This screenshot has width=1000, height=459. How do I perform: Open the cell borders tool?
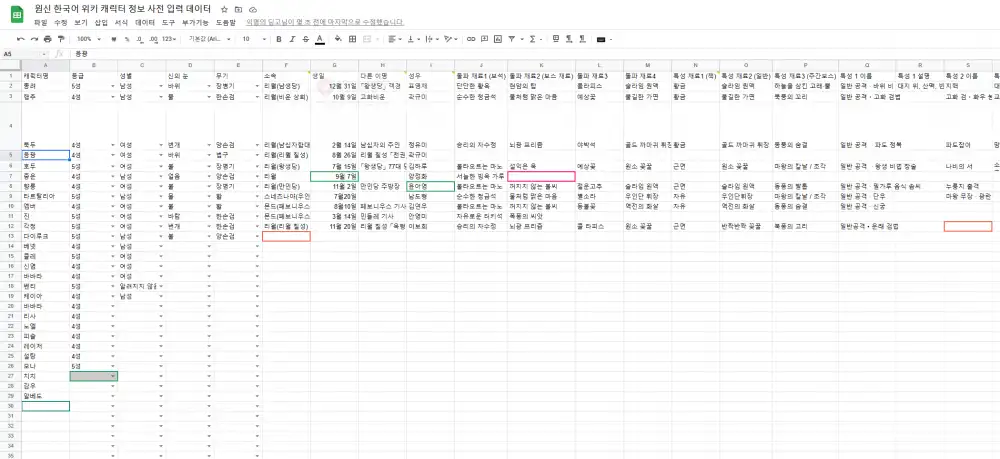click(353, 39)
